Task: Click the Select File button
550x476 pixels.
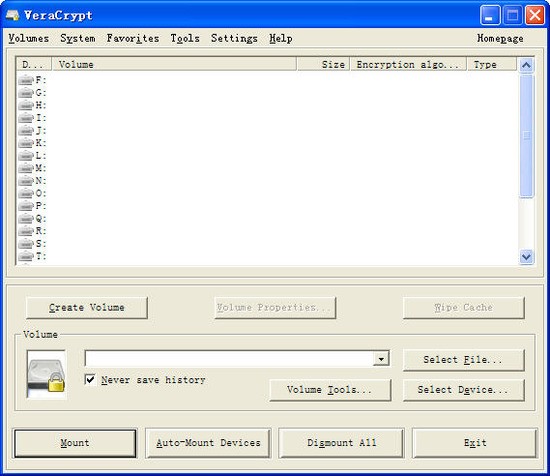Action: pyautogui.click(x=464, y=360)
